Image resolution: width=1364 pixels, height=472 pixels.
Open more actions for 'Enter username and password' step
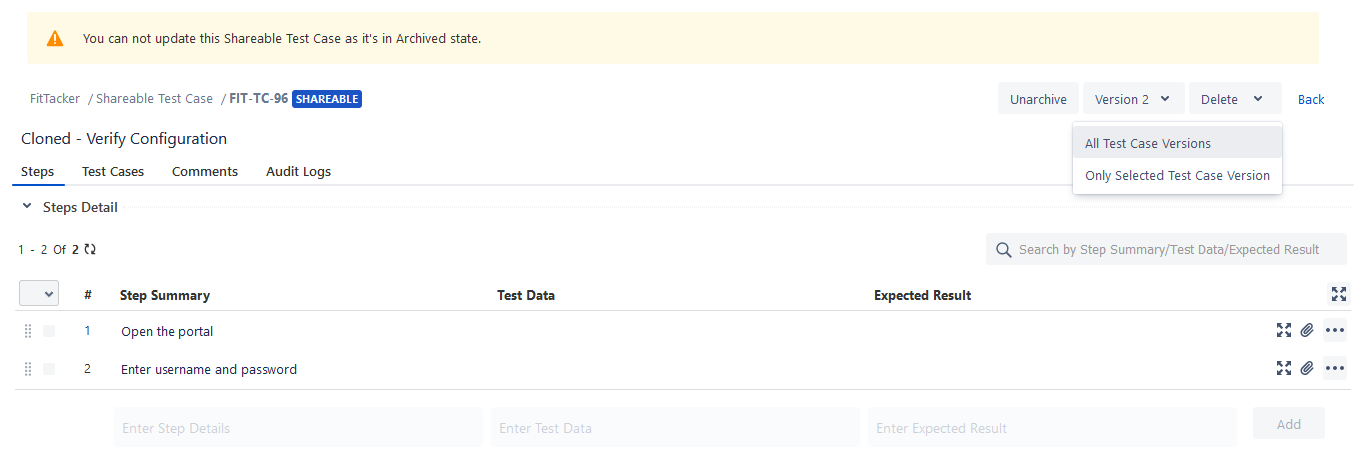point(1335,368)
